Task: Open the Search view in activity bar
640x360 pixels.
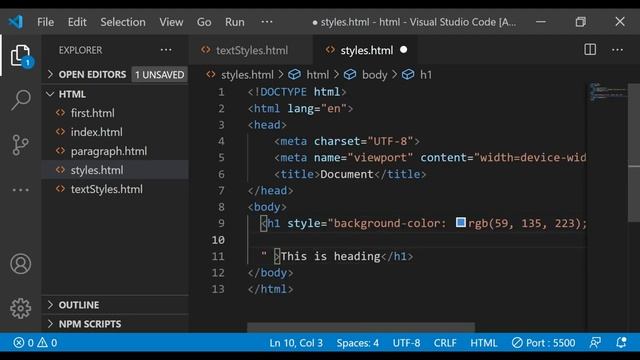Action: coord(20,100)
